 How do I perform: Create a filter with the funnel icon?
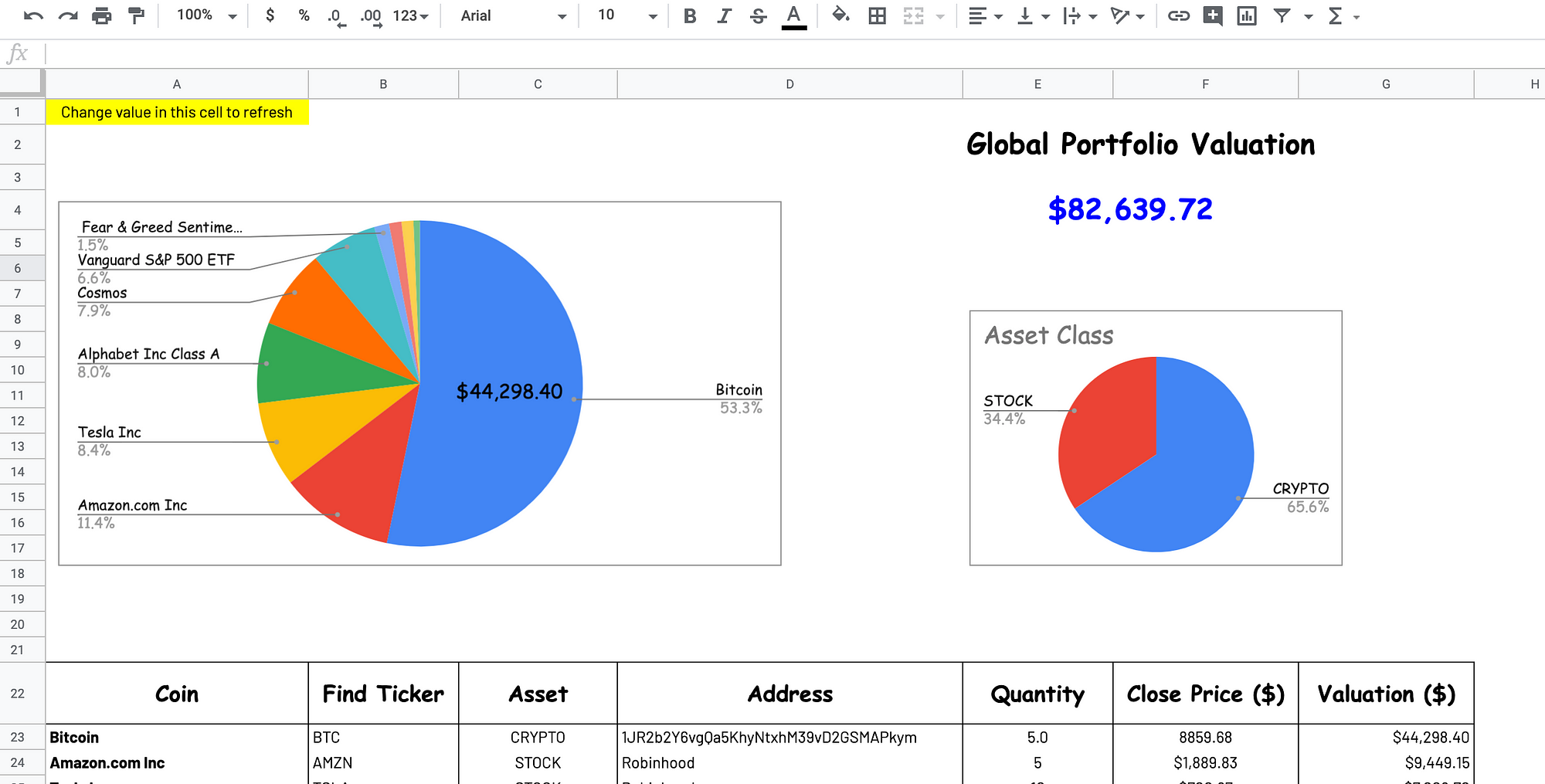point(1282,15)
